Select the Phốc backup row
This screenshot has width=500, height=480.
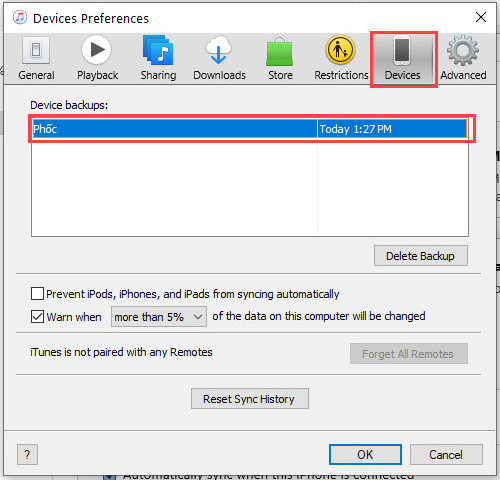click(x=250, y=129)
